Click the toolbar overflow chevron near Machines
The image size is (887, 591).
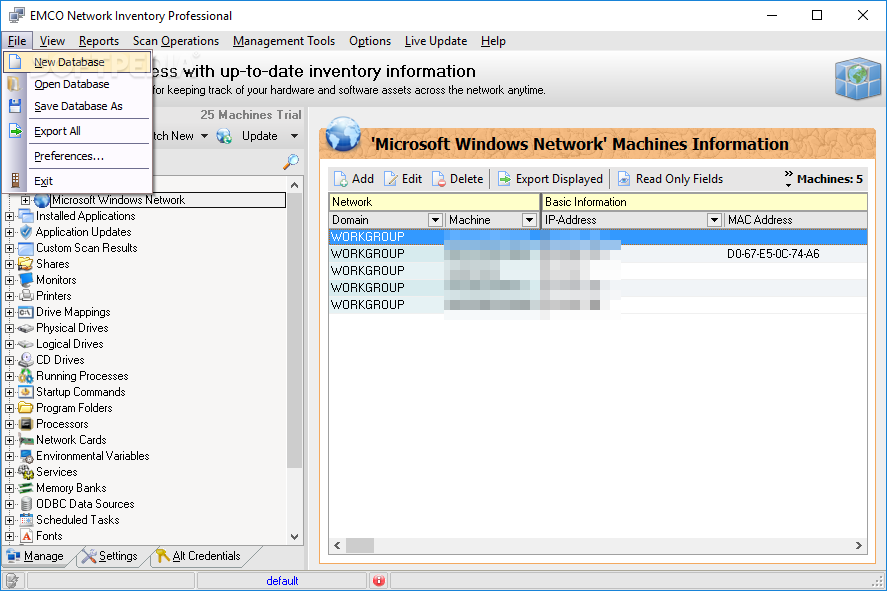(789, 179)
